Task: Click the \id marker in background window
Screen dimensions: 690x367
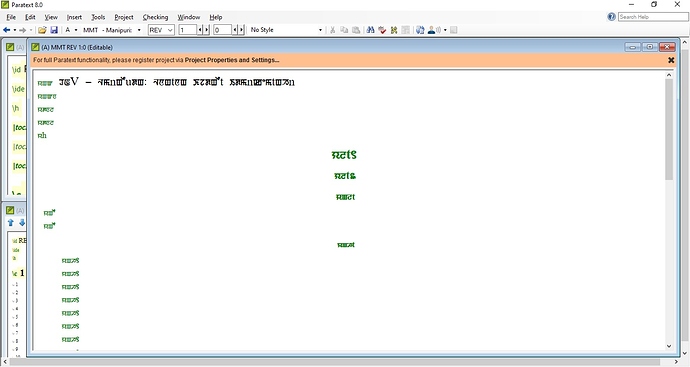Action: [16, 70]
